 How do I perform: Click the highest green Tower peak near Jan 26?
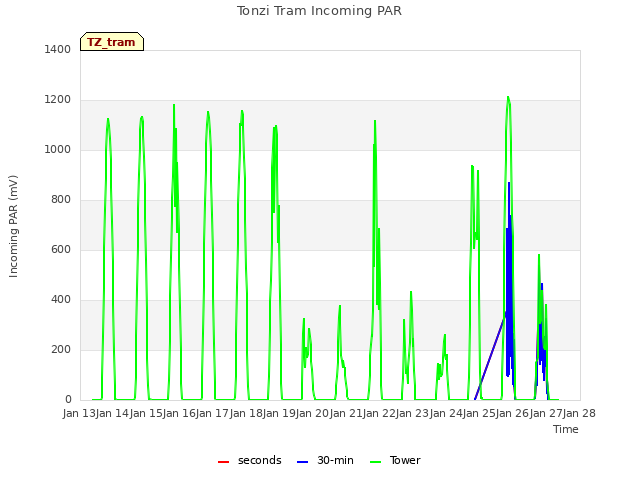508,97
